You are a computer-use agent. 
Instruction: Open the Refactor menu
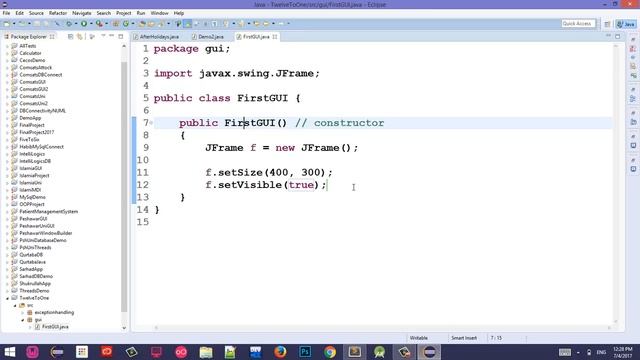(58, 13)
